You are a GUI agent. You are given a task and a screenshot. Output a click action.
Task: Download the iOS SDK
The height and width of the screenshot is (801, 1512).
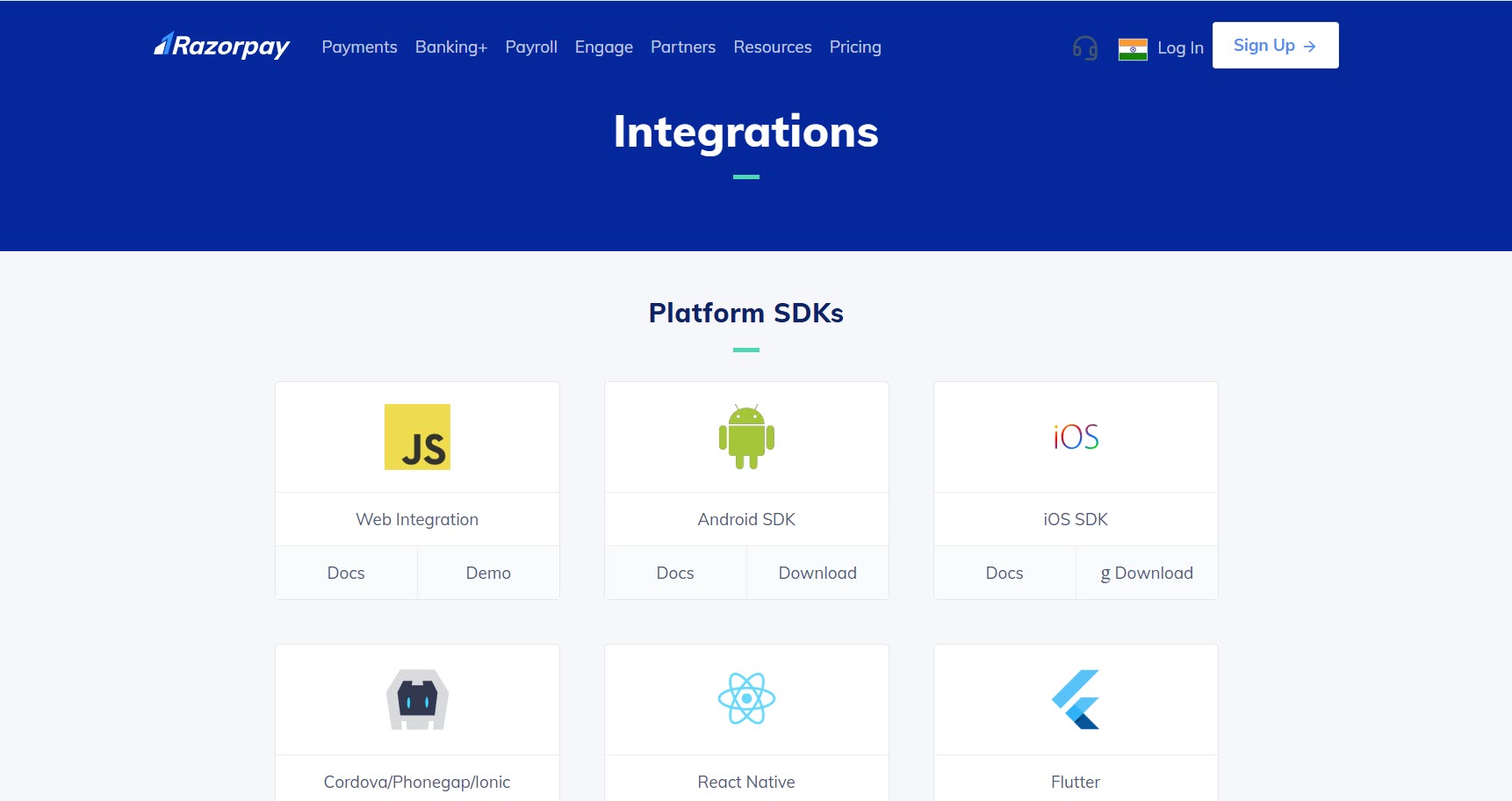1147,573
